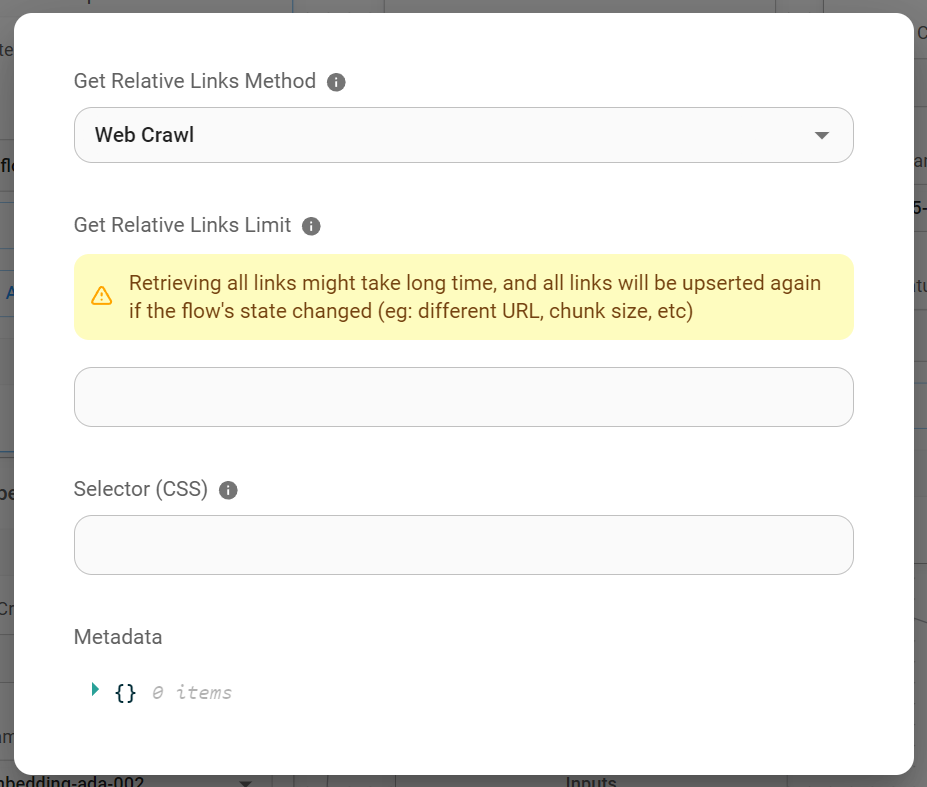Viewport: 927px width, 787px height.
Task: Click the "Inputs" label behind the dialog
Action: pos(591,782)
